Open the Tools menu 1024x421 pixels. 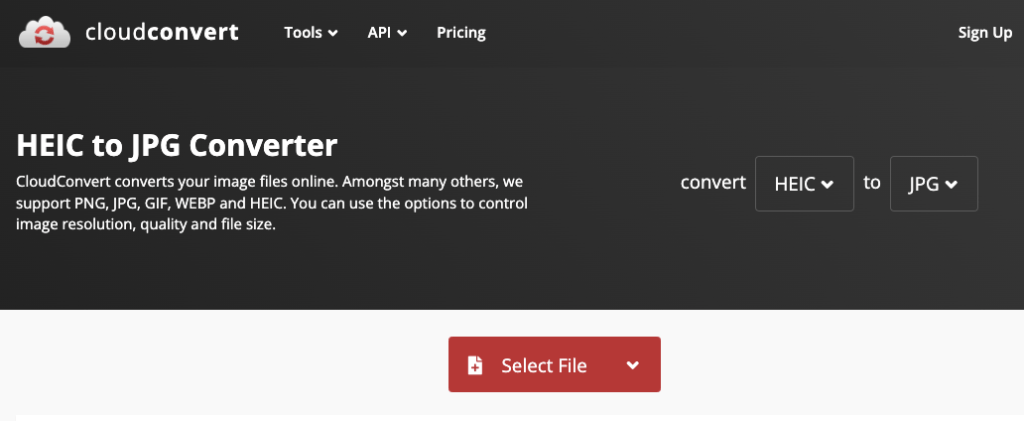pyautogui.click(x=311, y=33)
